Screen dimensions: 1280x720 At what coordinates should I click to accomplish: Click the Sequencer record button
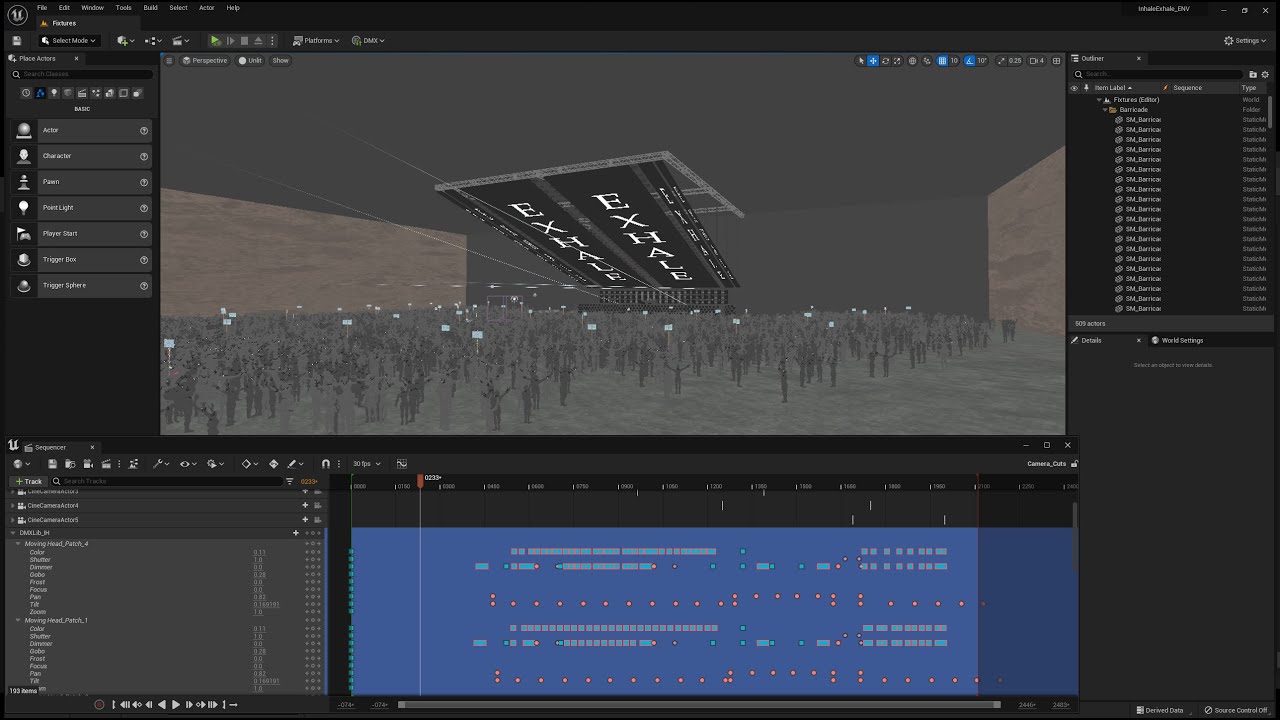click(x=99, y=705)
